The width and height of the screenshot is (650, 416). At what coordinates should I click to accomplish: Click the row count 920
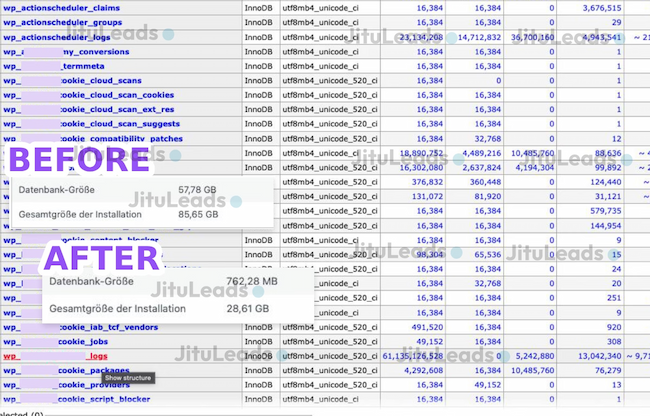tap(614, 327)
